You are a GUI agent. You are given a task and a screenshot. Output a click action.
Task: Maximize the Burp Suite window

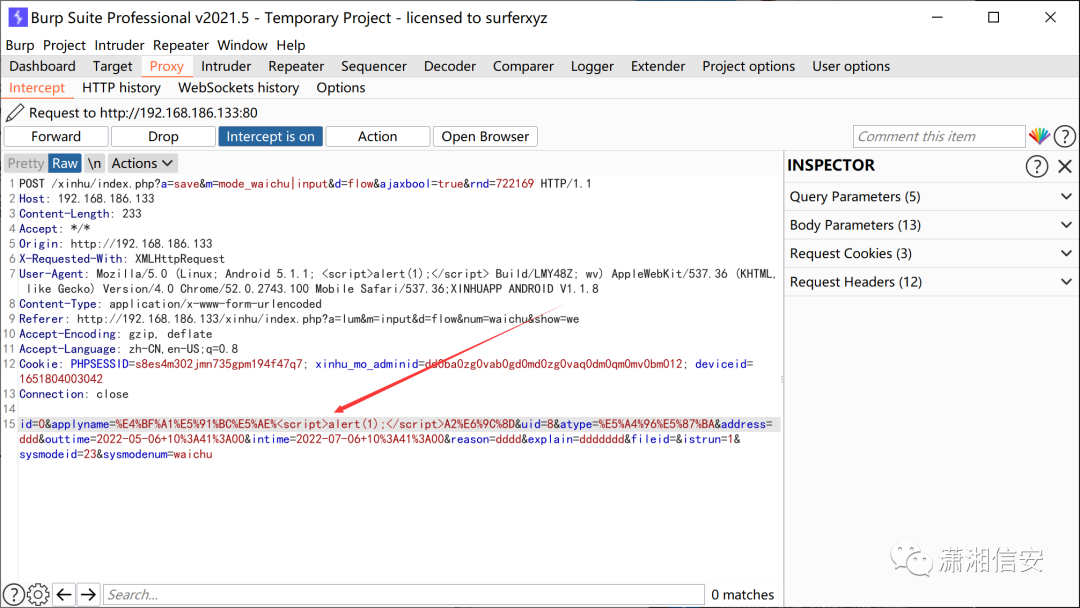tap(993, 17)
